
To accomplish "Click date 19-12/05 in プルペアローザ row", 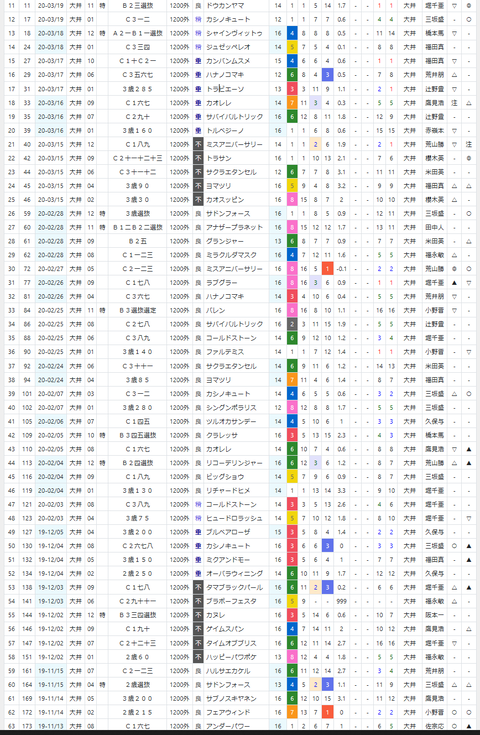I will (51, 532).
